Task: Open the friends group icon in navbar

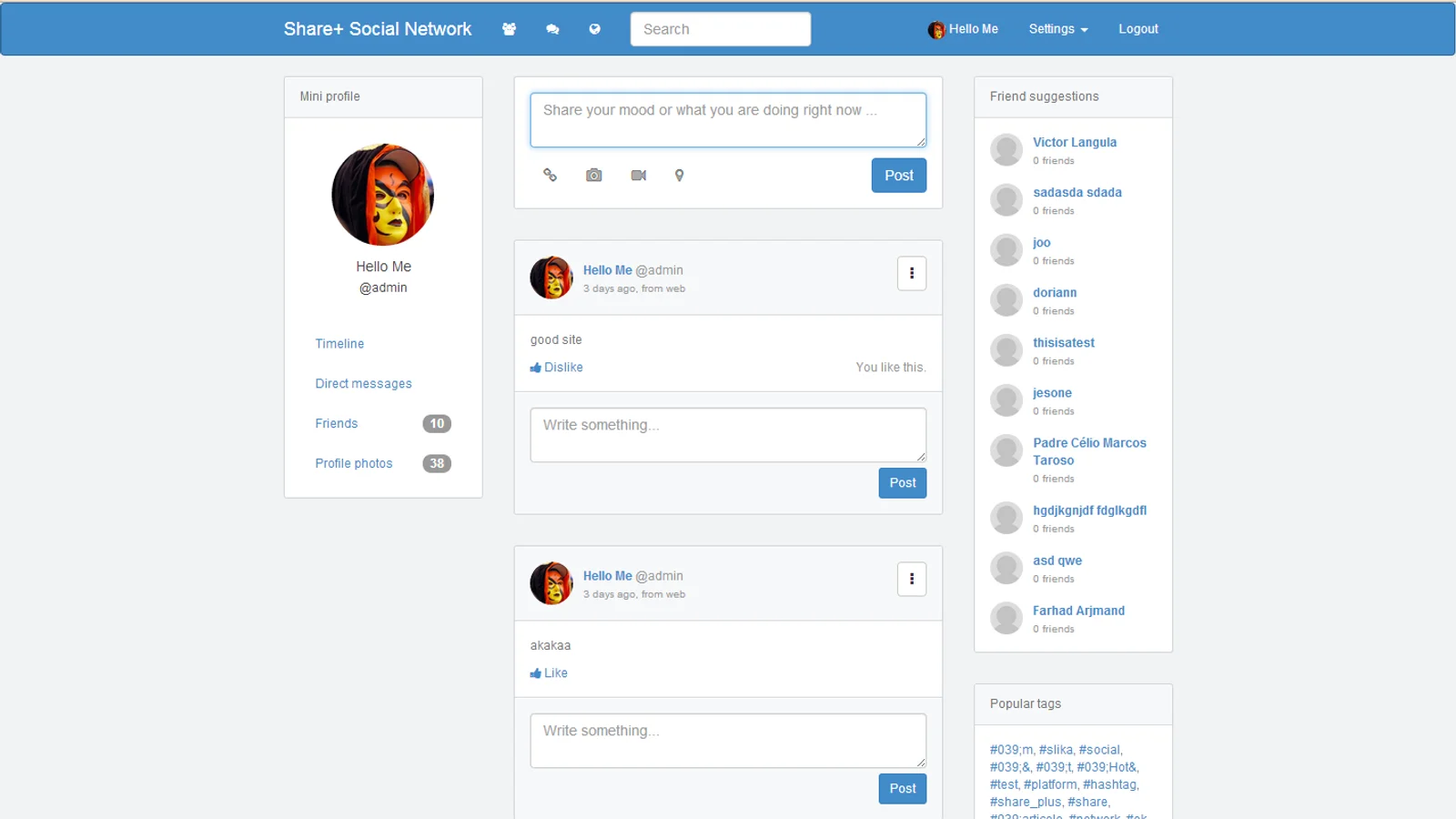Action: point(509,29)
